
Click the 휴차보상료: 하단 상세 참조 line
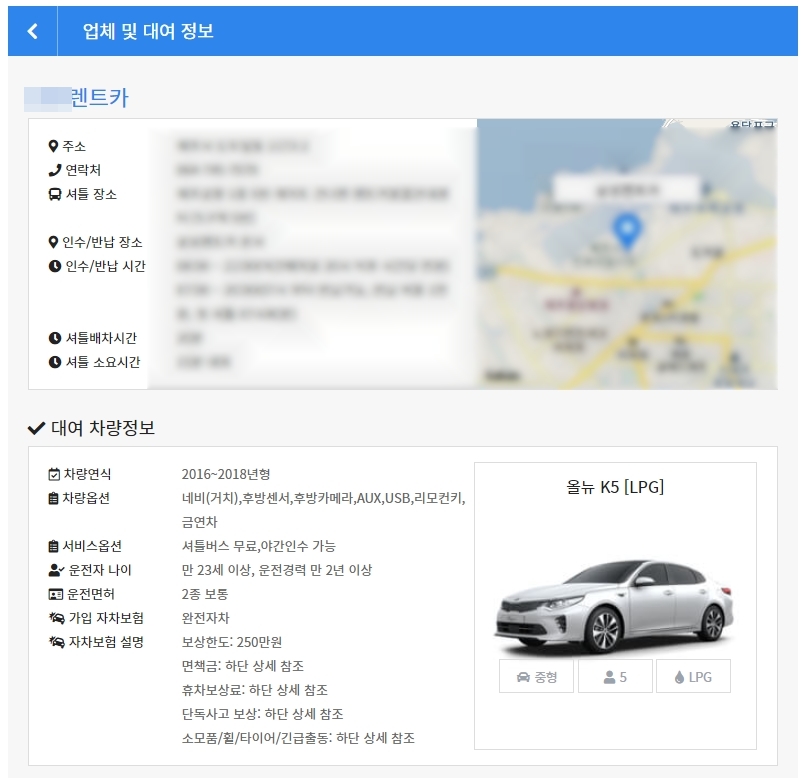pos(254,690)
